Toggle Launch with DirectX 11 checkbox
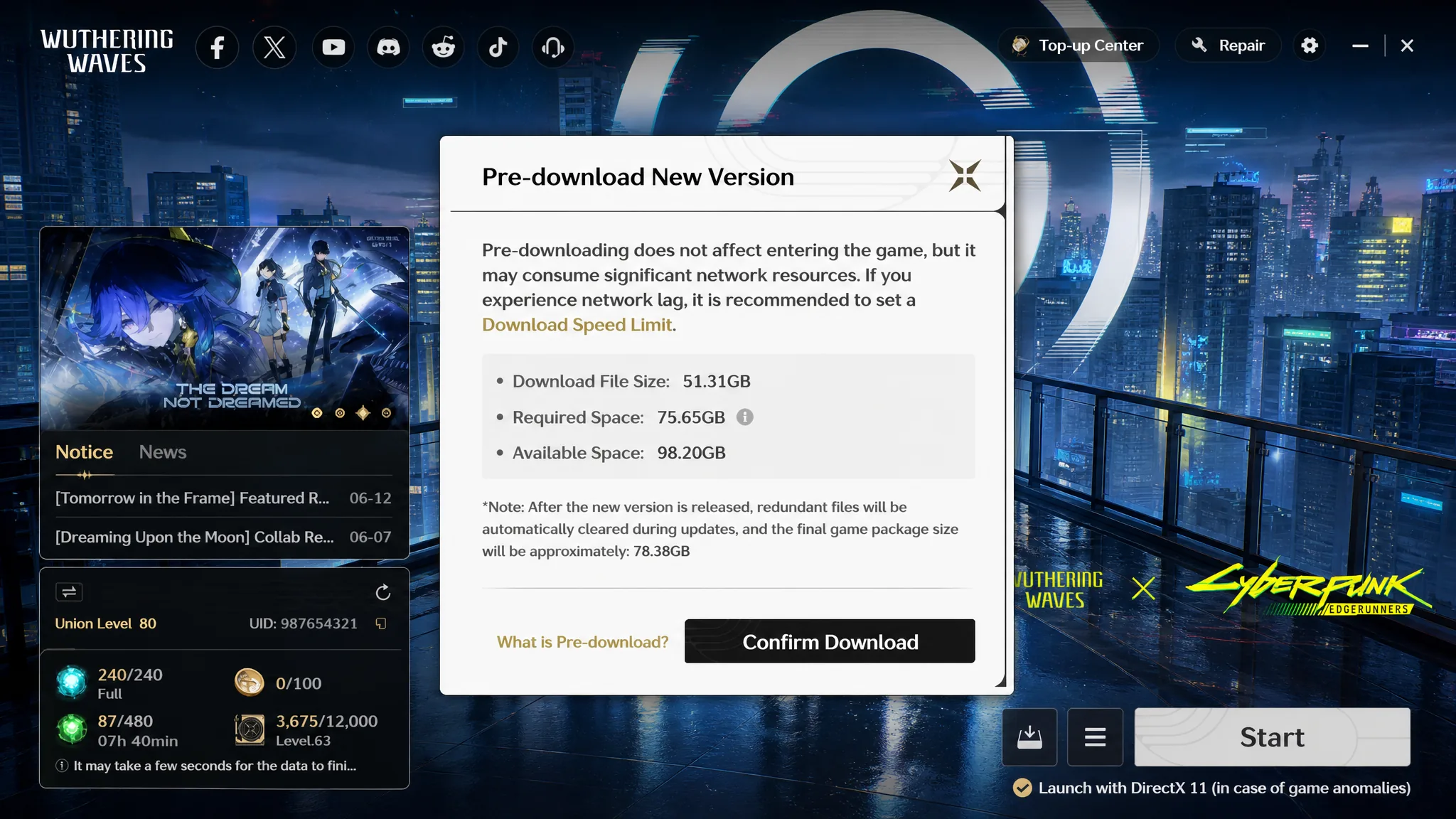This screenshot has width=1456, height=819. (1022, 788)
